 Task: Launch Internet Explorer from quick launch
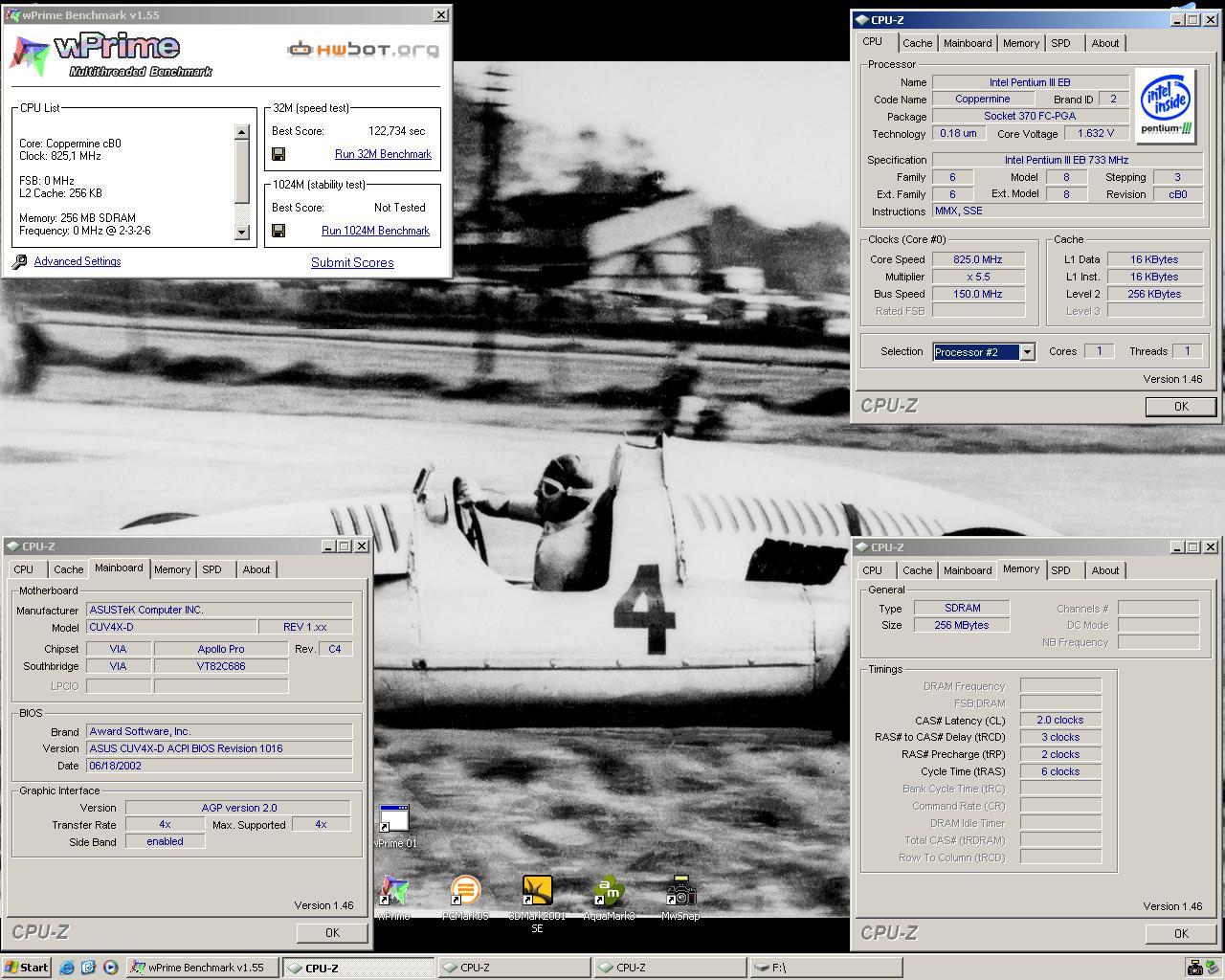click(x=67, y=968)
